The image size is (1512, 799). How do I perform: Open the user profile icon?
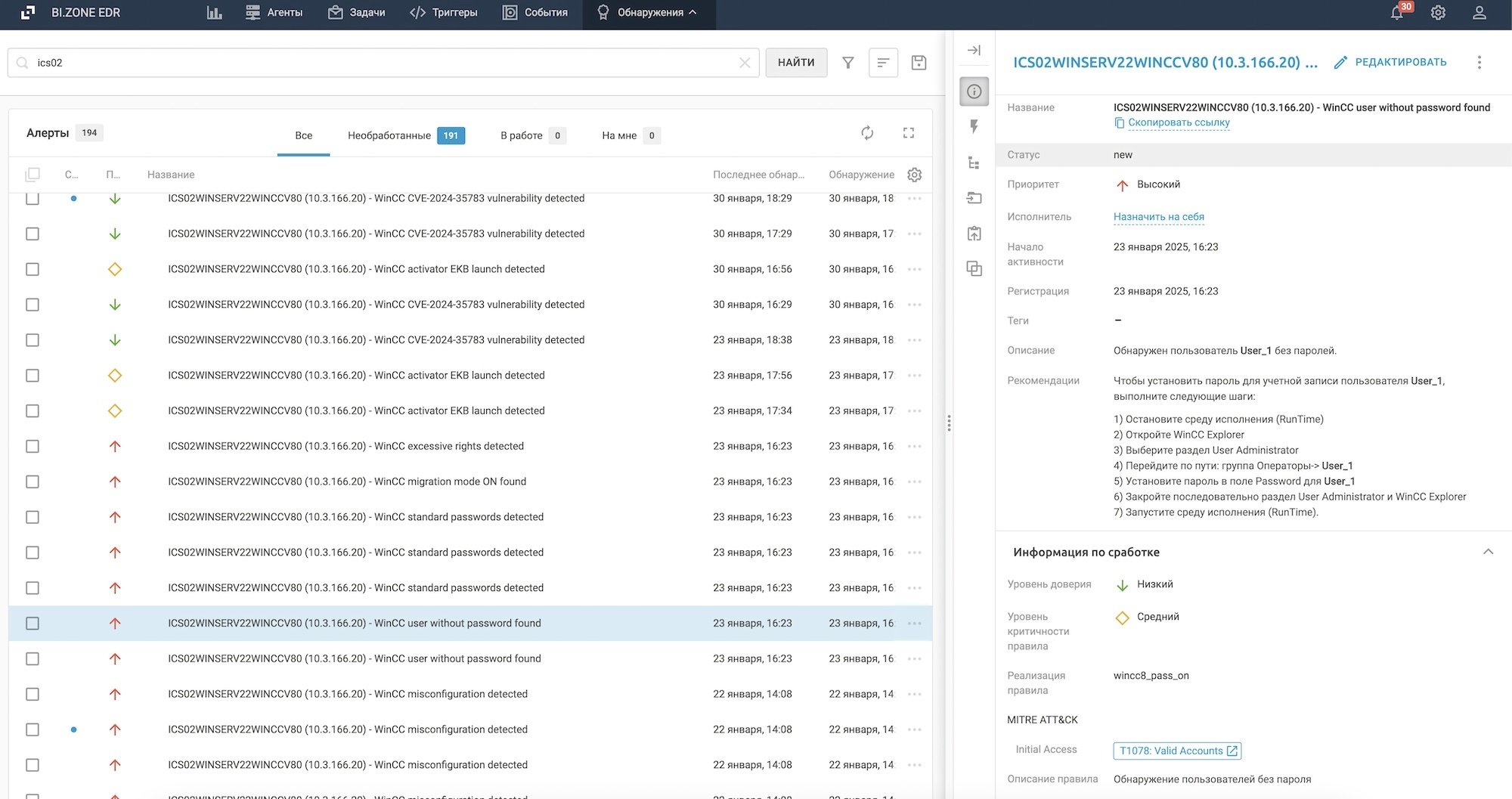[x=1479, y=13]
